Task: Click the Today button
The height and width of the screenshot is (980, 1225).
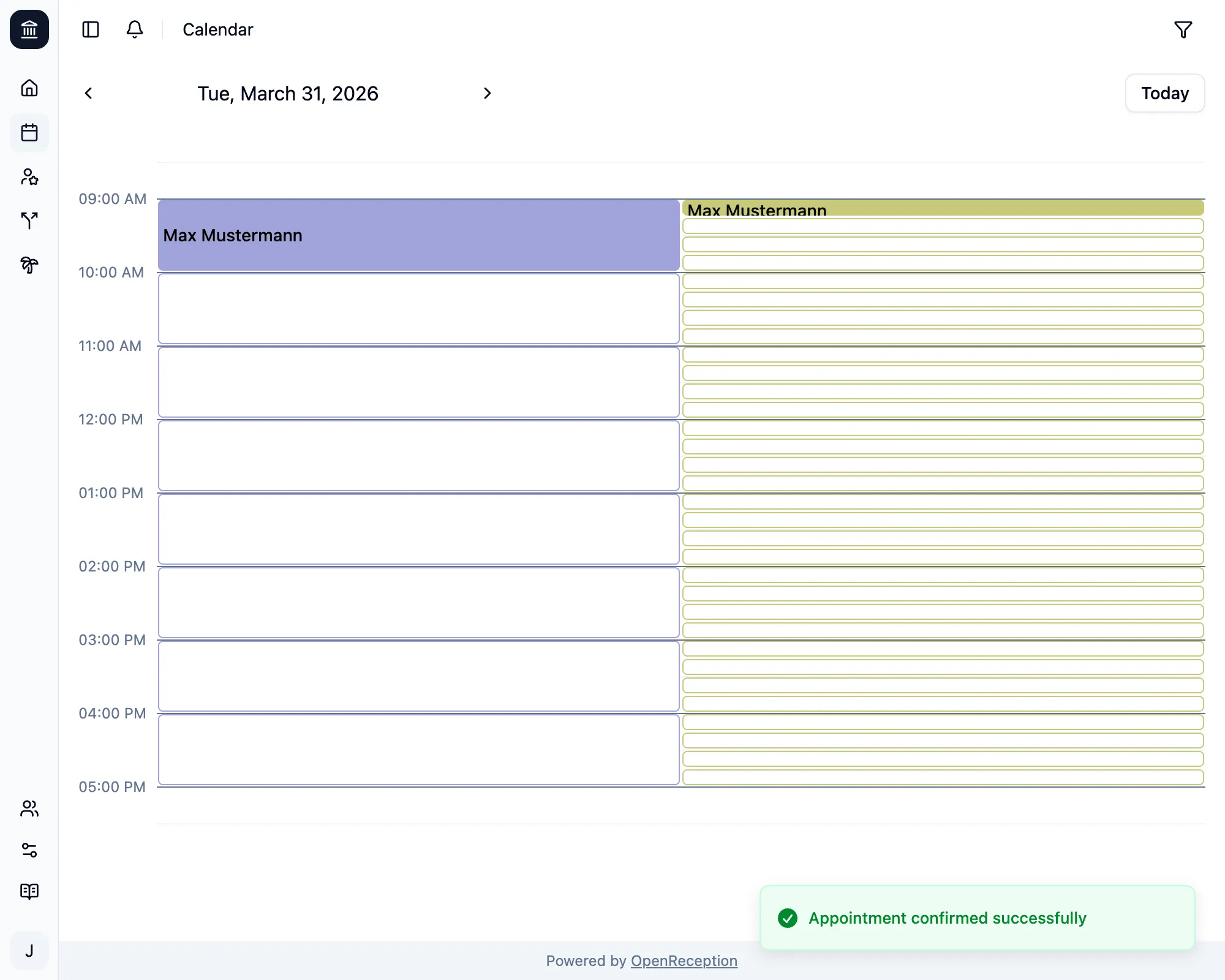Action: 1164,93
